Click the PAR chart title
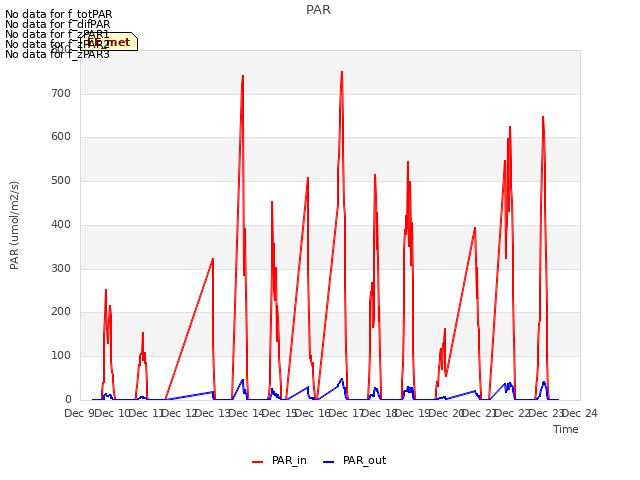The width and height of the screenshot is (640, 480). click(x=318, y=10)
